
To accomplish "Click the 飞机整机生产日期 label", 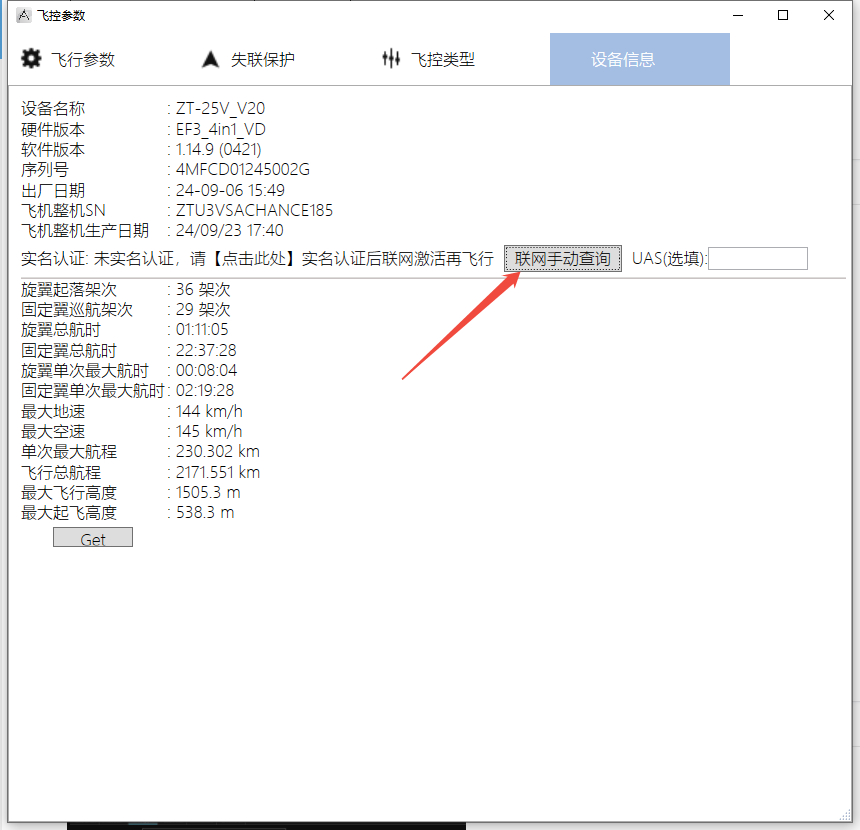I will pos(85,230).
